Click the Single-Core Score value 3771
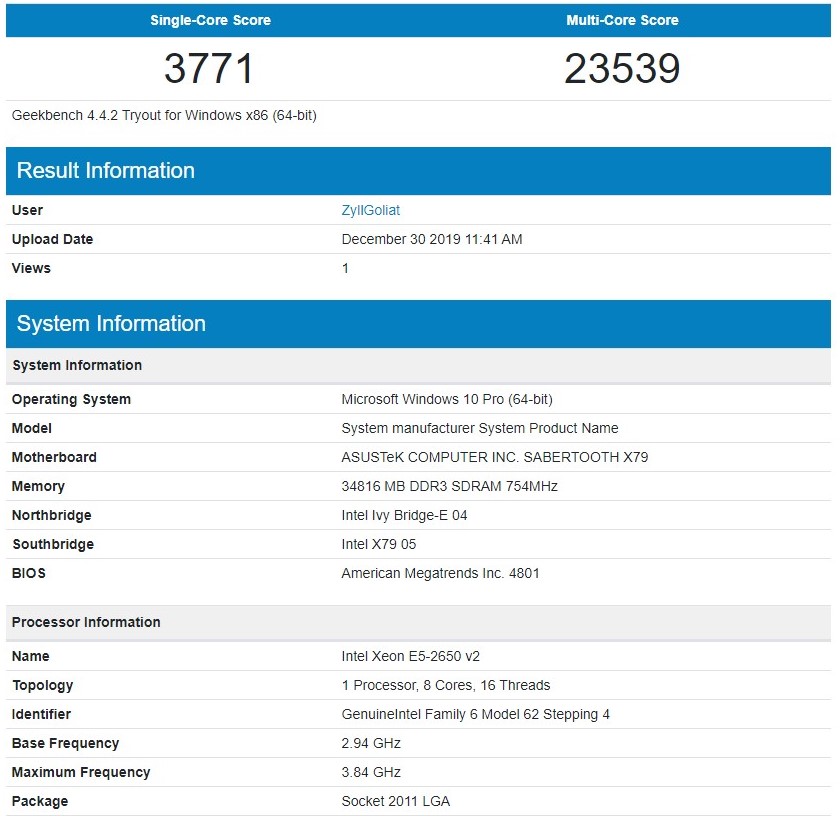840x816 pixels. 209,69
